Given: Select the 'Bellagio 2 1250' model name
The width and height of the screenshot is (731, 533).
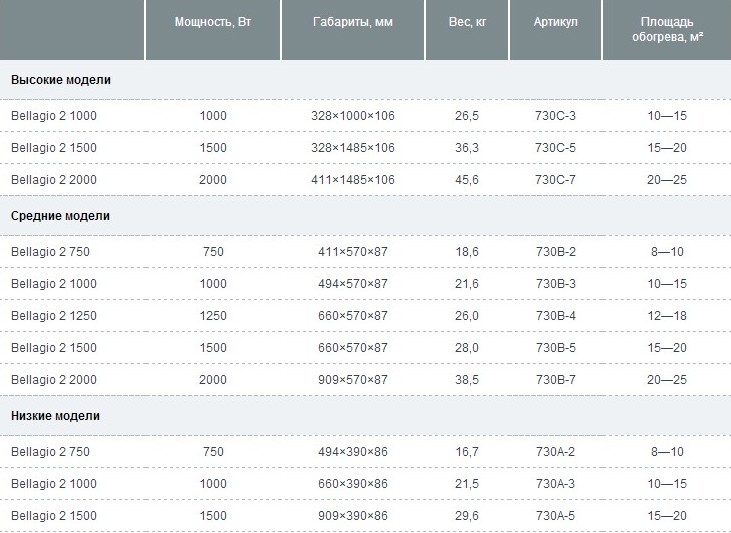Looking at the screenshot, I should click(x=54, y=316).
